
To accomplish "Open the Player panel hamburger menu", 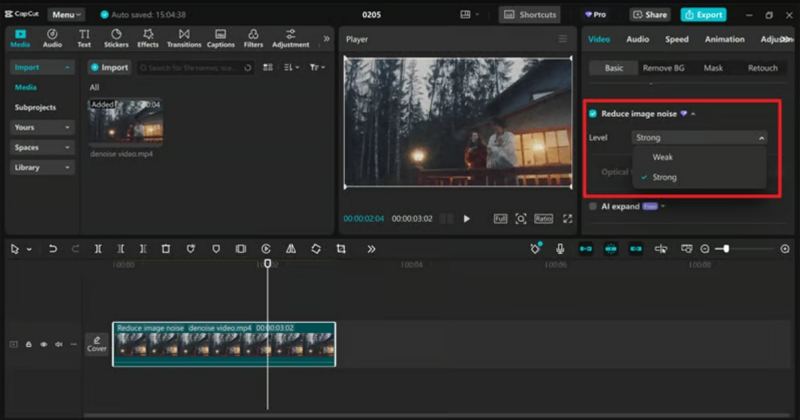I will [562, 39].
